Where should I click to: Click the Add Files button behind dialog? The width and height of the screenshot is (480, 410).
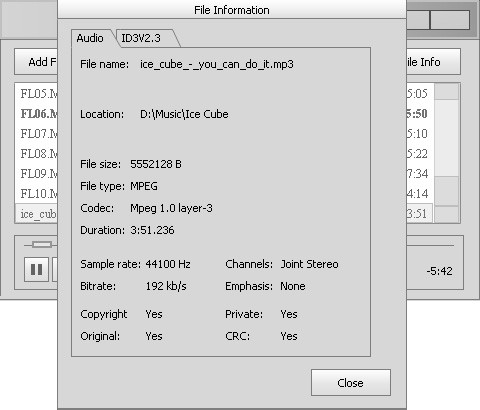pyautogui.click(x=36, y=62)
